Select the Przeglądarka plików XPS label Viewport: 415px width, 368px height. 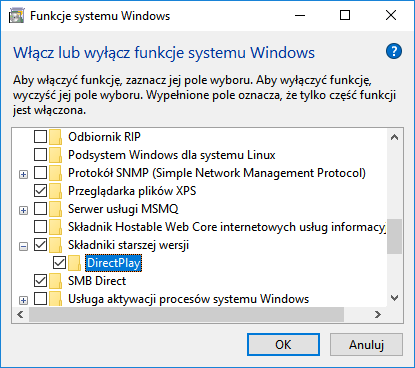[x=132, y=191]
